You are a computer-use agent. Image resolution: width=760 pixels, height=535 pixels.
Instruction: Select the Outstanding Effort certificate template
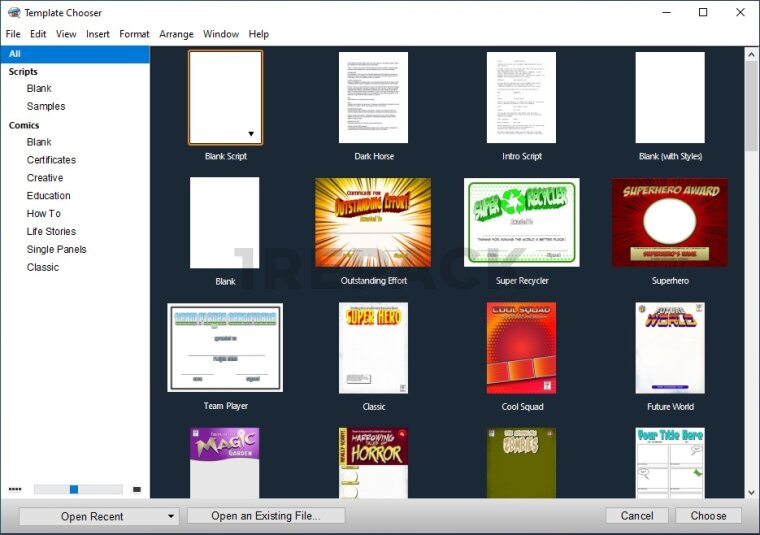[x=373, y=222]
